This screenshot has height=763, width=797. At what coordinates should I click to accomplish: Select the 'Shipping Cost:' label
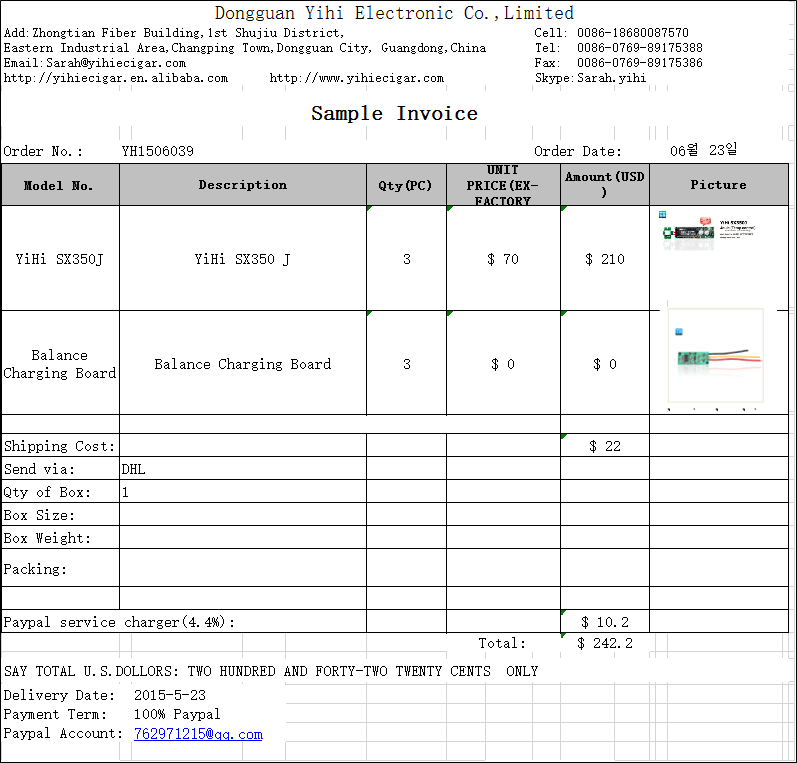(x=60, y=446)
